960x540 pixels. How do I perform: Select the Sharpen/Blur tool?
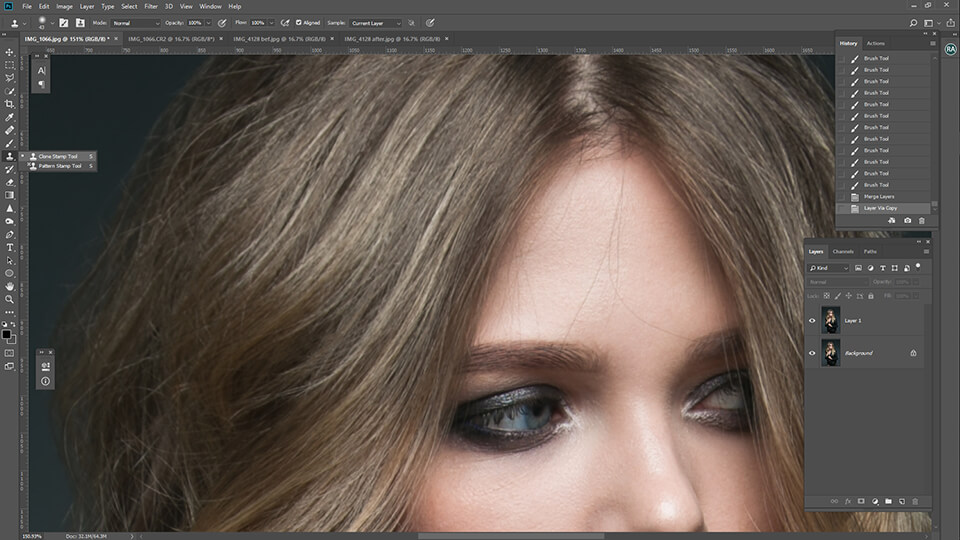pos(9,209)
